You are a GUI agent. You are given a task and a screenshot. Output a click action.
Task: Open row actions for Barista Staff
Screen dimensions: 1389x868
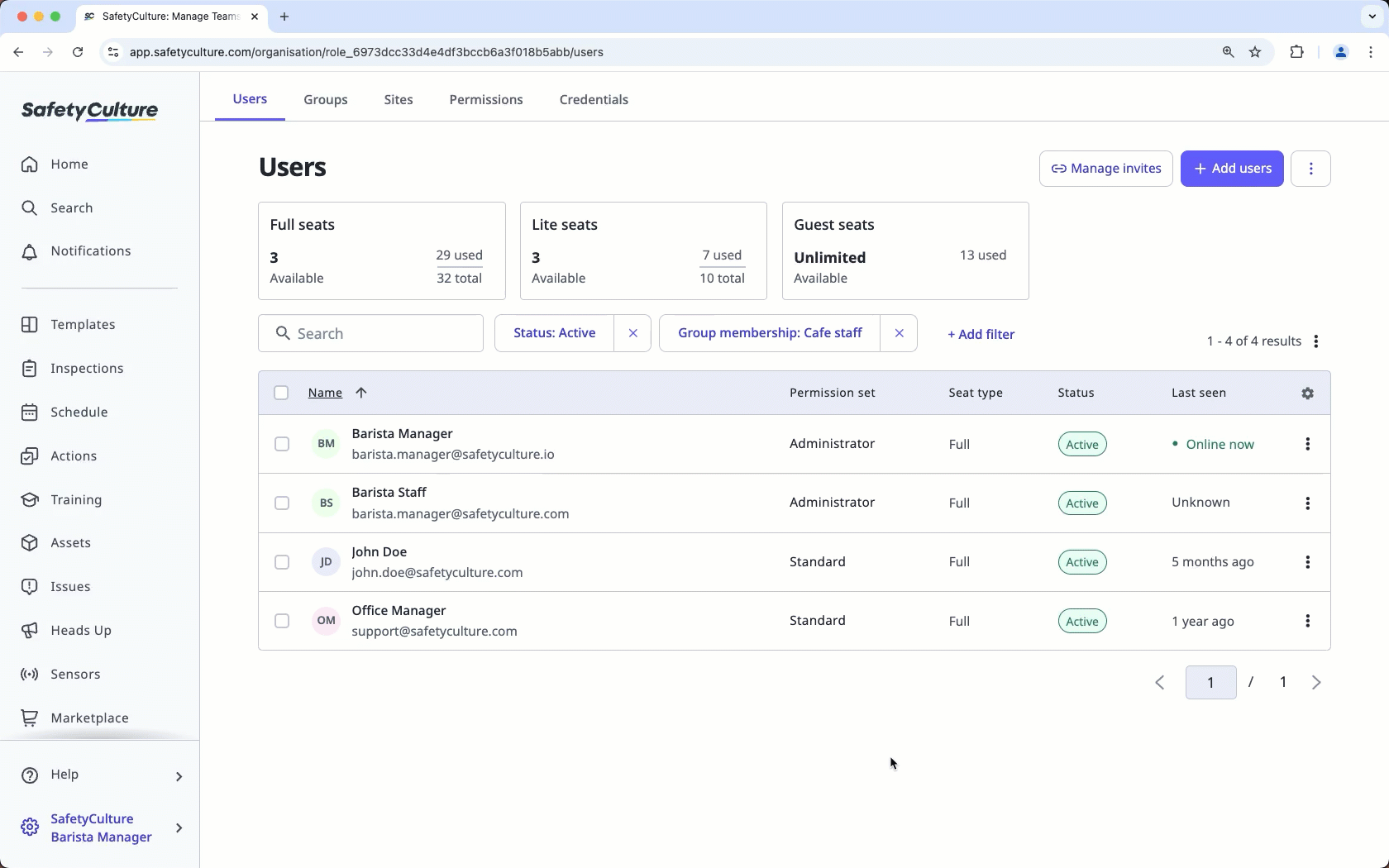tap(1307, 503)
